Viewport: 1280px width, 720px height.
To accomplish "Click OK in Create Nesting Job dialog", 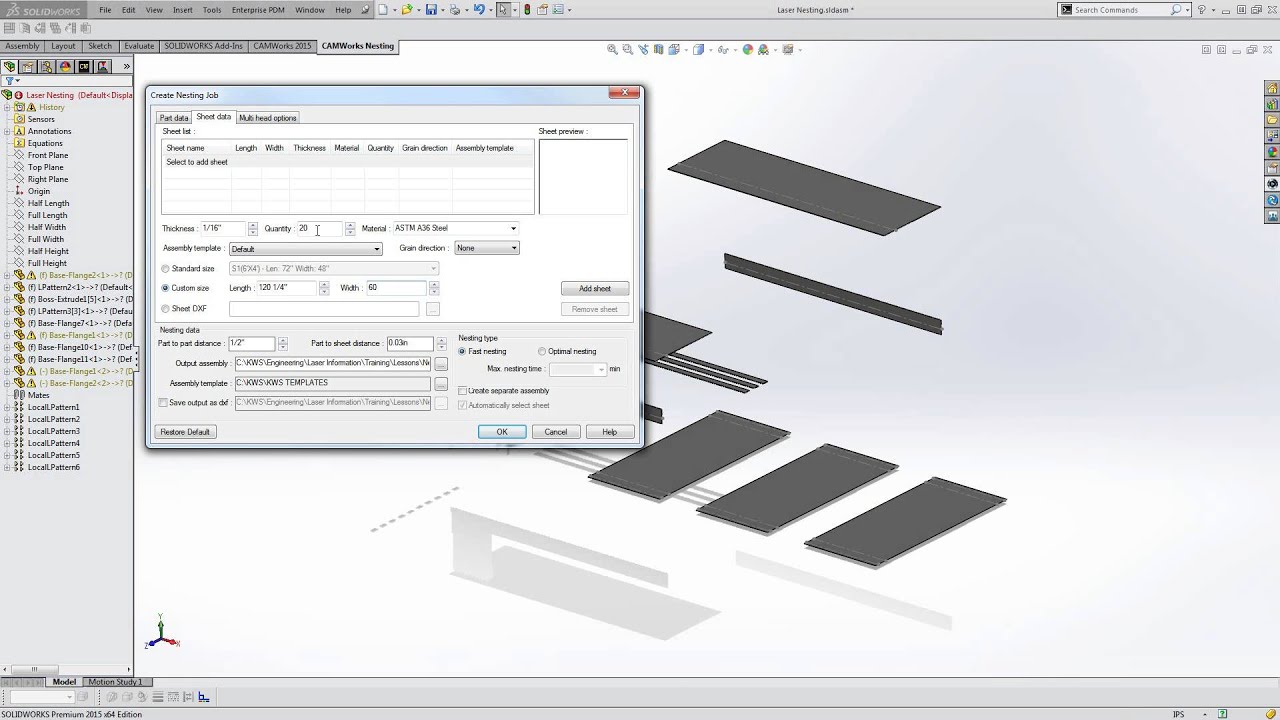I will point(502,432).
